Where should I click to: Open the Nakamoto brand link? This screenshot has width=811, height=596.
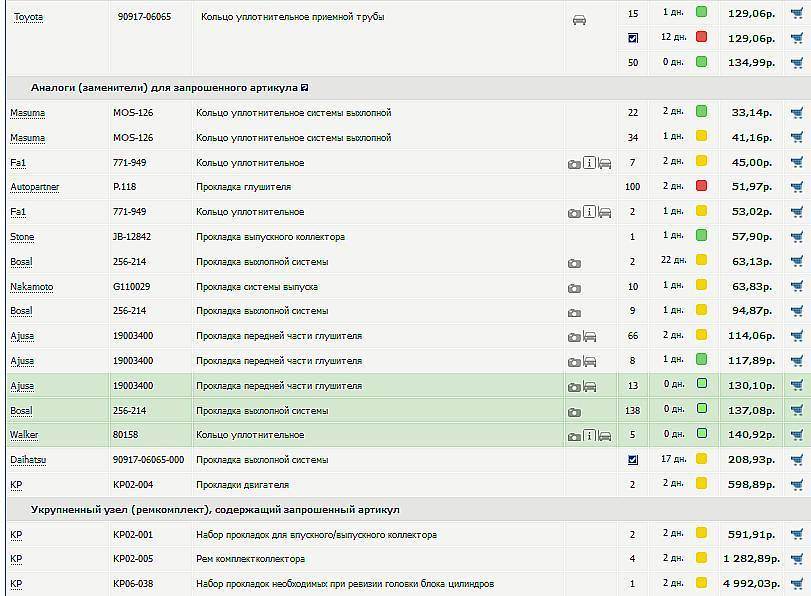32,287
